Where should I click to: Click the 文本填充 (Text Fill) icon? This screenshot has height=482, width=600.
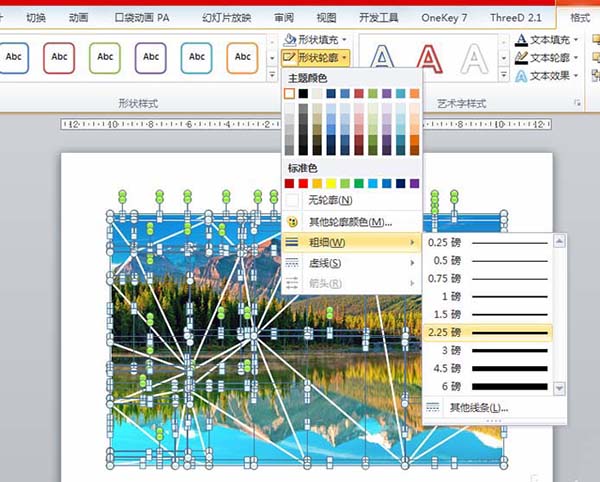tap(522, 40)
